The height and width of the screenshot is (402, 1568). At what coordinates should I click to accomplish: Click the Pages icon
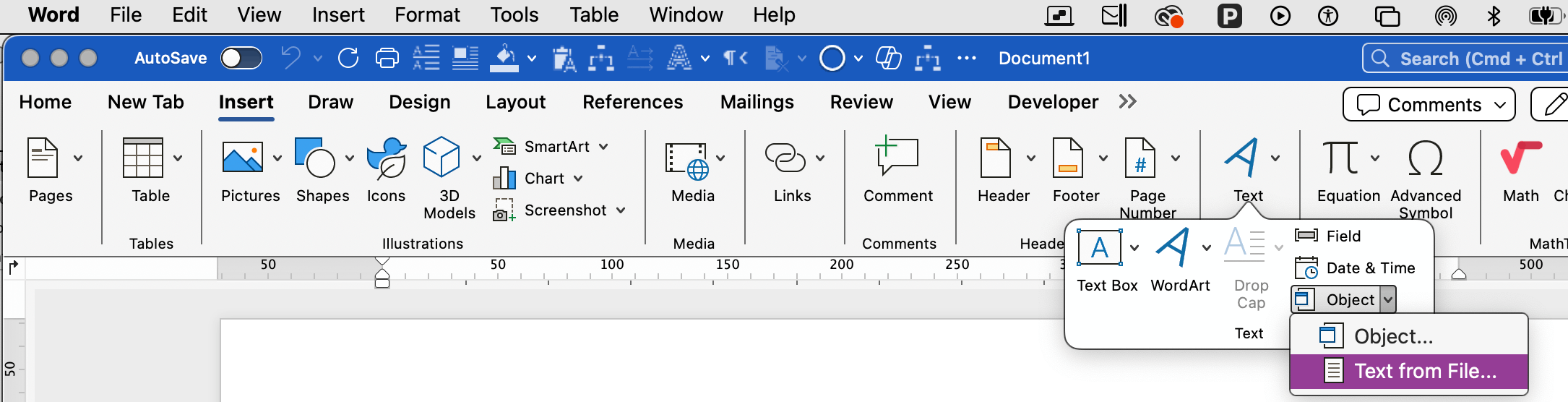pos(43,158)
